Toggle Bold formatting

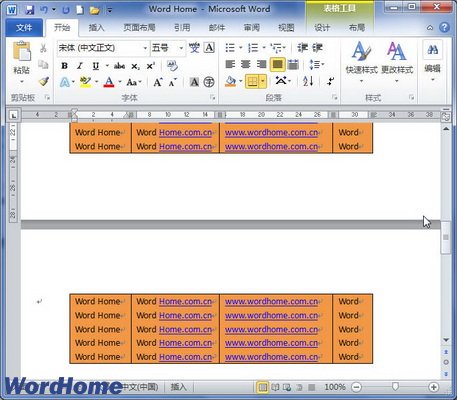pos(64,66)
